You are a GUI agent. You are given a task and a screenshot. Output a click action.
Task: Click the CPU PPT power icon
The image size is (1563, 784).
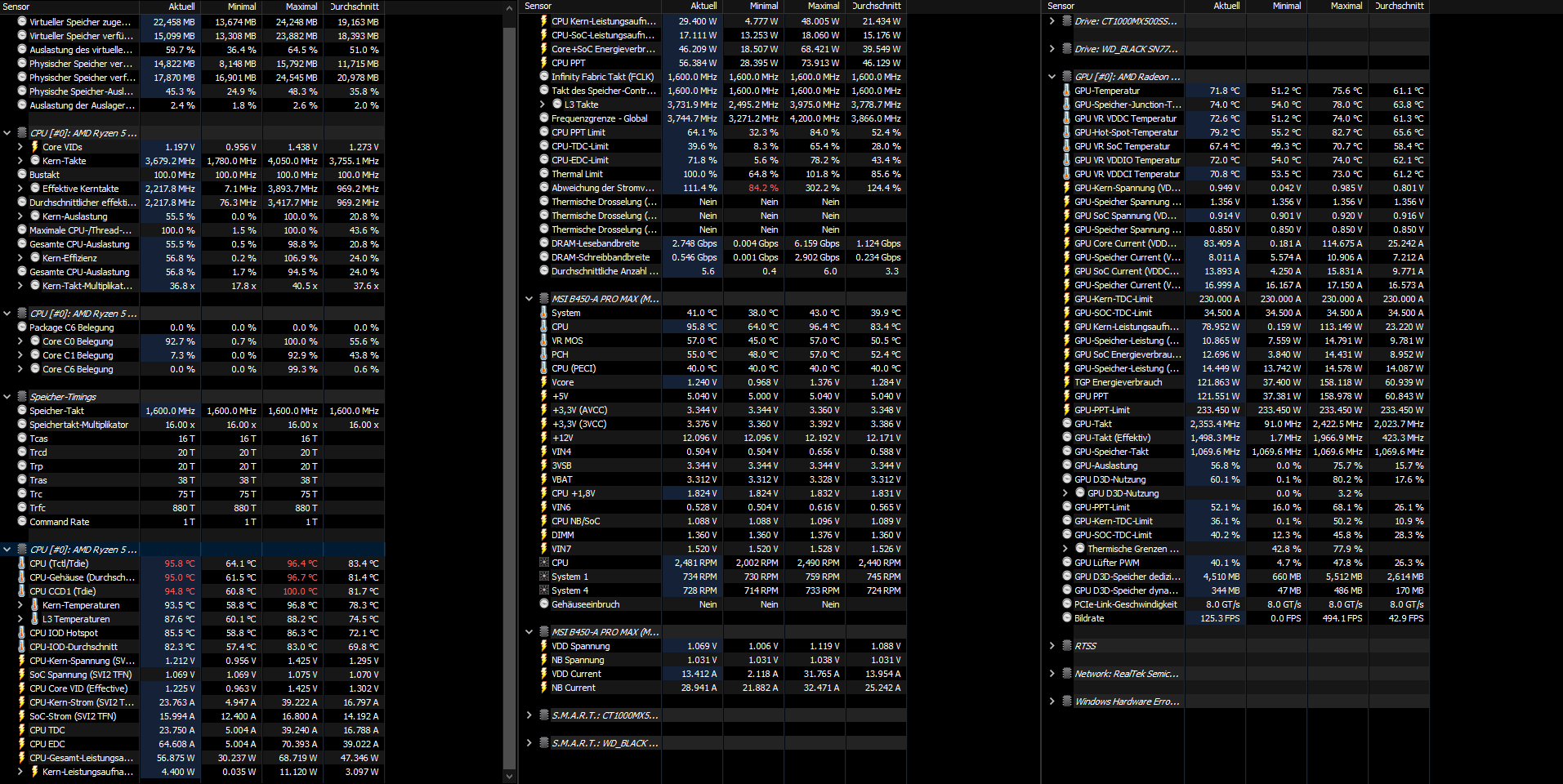pos(544,63)
